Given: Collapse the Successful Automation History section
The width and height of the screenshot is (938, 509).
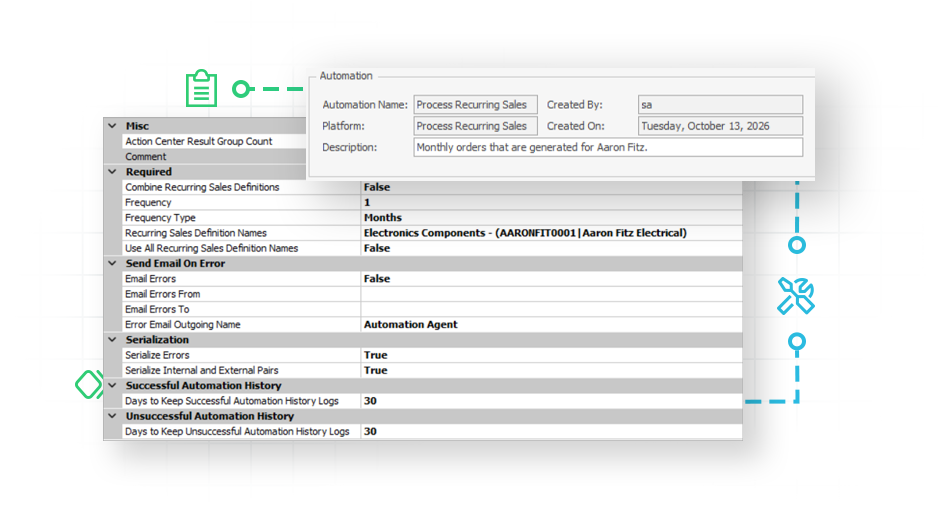Looking at the screenshot, I should (112, 385).
